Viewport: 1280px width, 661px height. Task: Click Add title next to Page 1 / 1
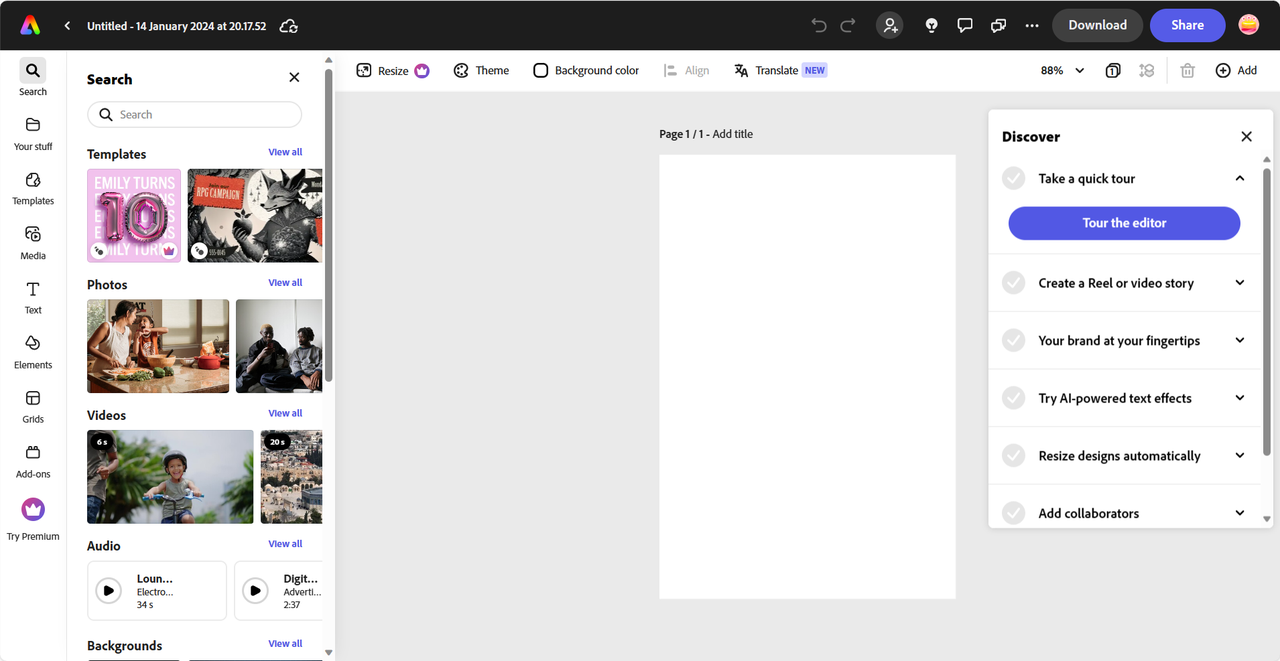click(733, 134)
